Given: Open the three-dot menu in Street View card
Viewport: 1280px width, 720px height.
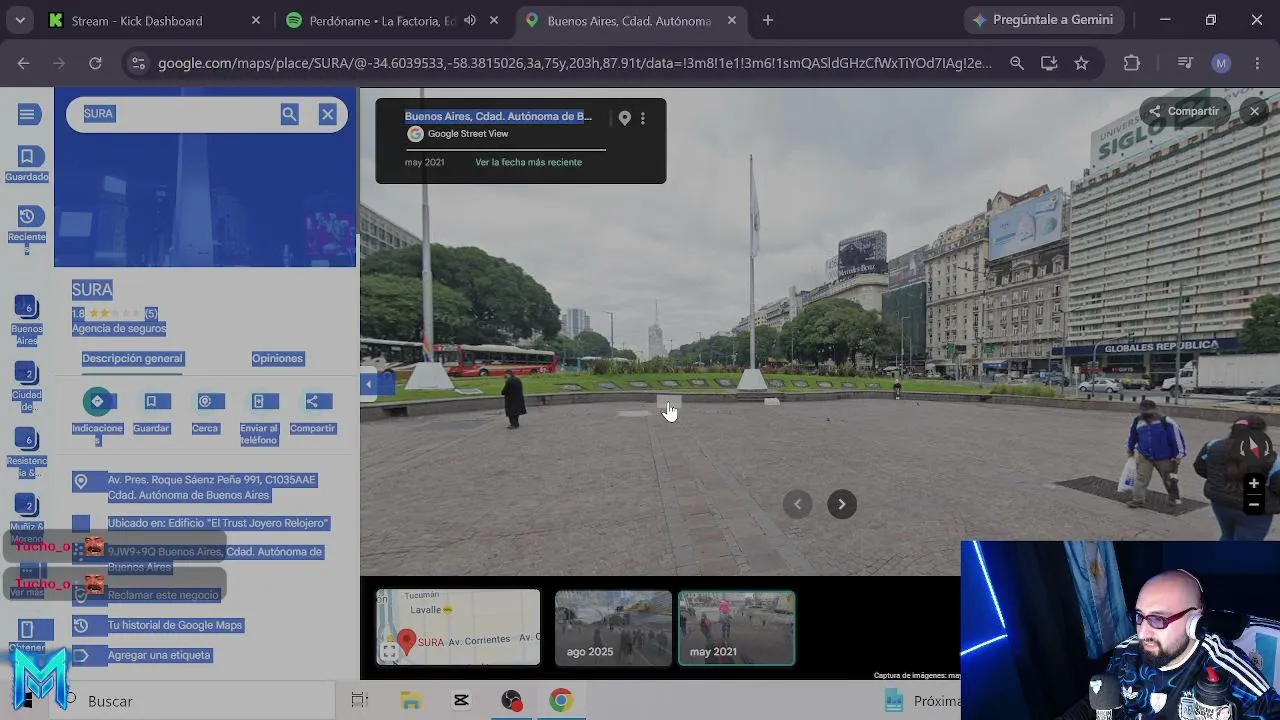Looking at the screenshot, I should 643,118.
